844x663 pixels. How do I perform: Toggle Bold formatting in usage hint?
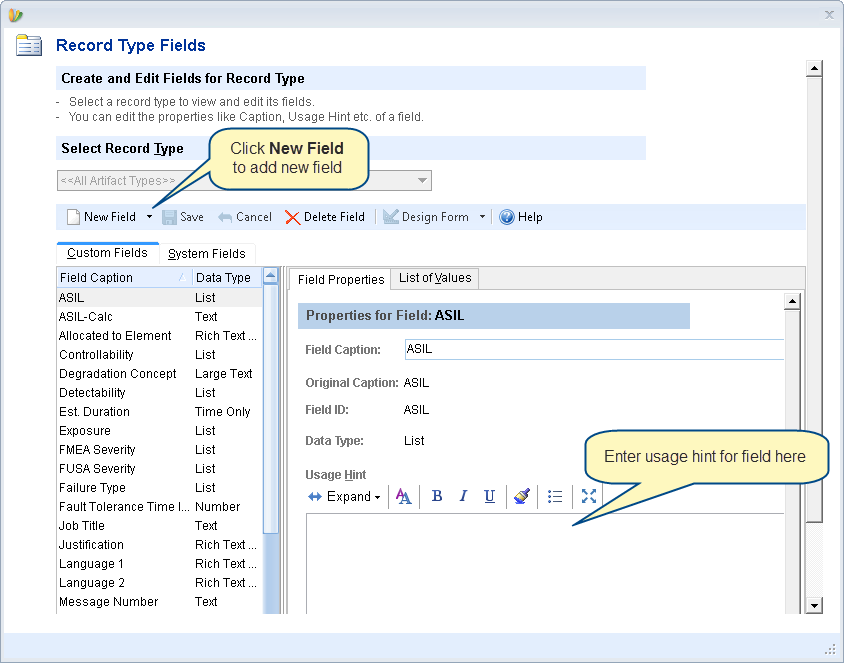(x=437, y=496)
